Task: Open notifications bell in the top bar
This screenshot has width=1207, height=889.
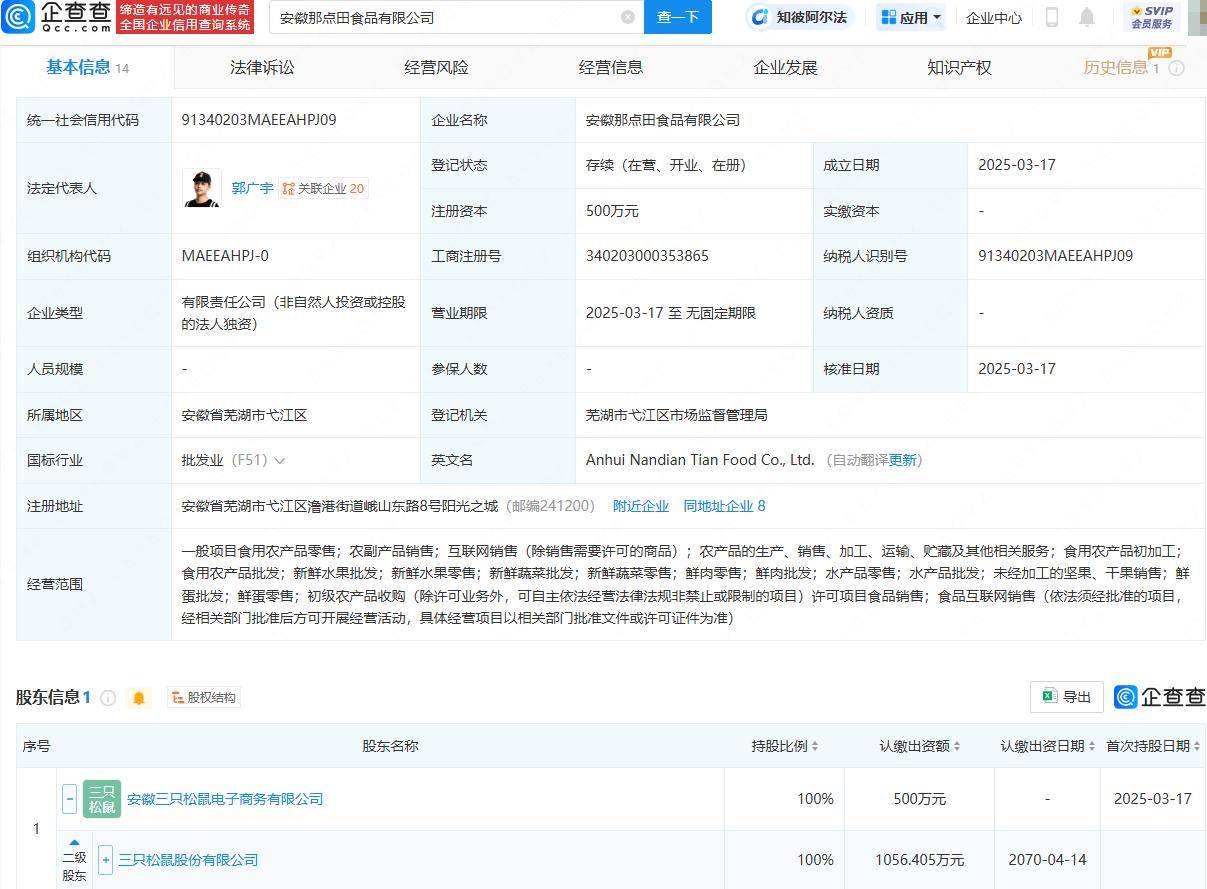Action: 1087,17
